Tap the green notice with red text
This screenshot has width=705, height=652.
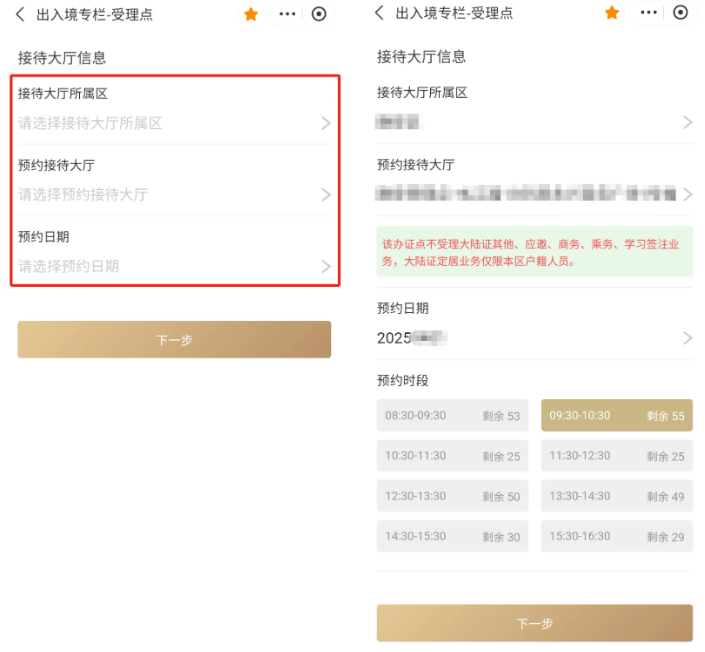[x=534, y=252]
